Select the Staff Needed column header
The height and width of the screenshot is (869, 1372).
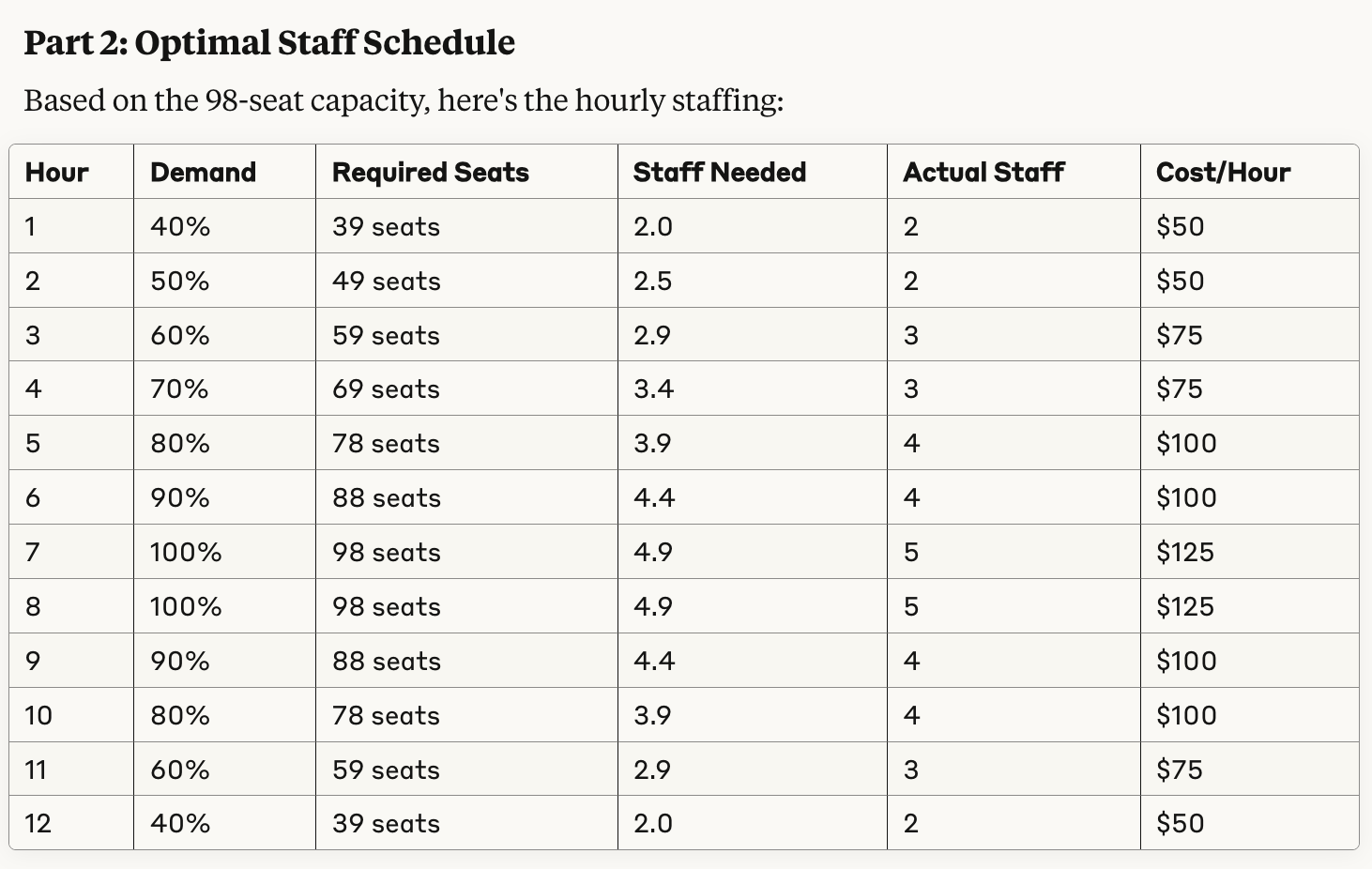pyautogui.click(x=720, y=173)
